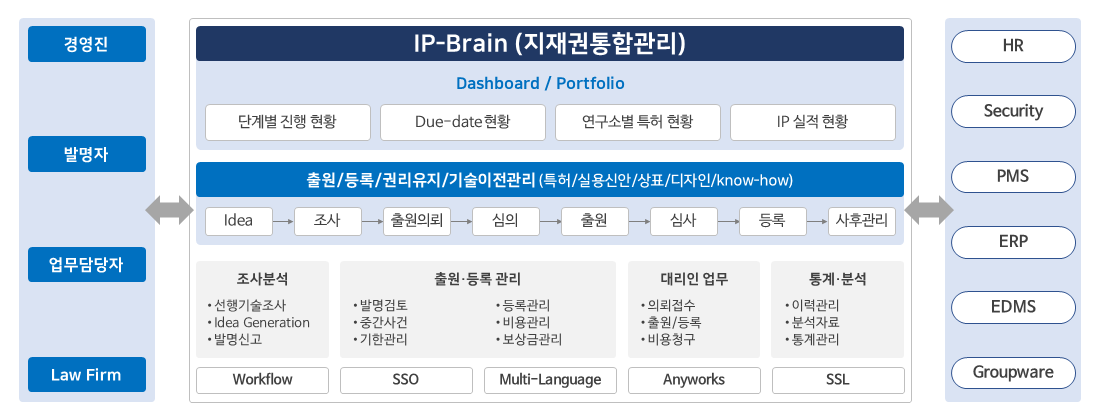Image resolution: width=1100 pixels, height=420 pixels.
Task: Select the 조사 step
Action: point(328,221)
